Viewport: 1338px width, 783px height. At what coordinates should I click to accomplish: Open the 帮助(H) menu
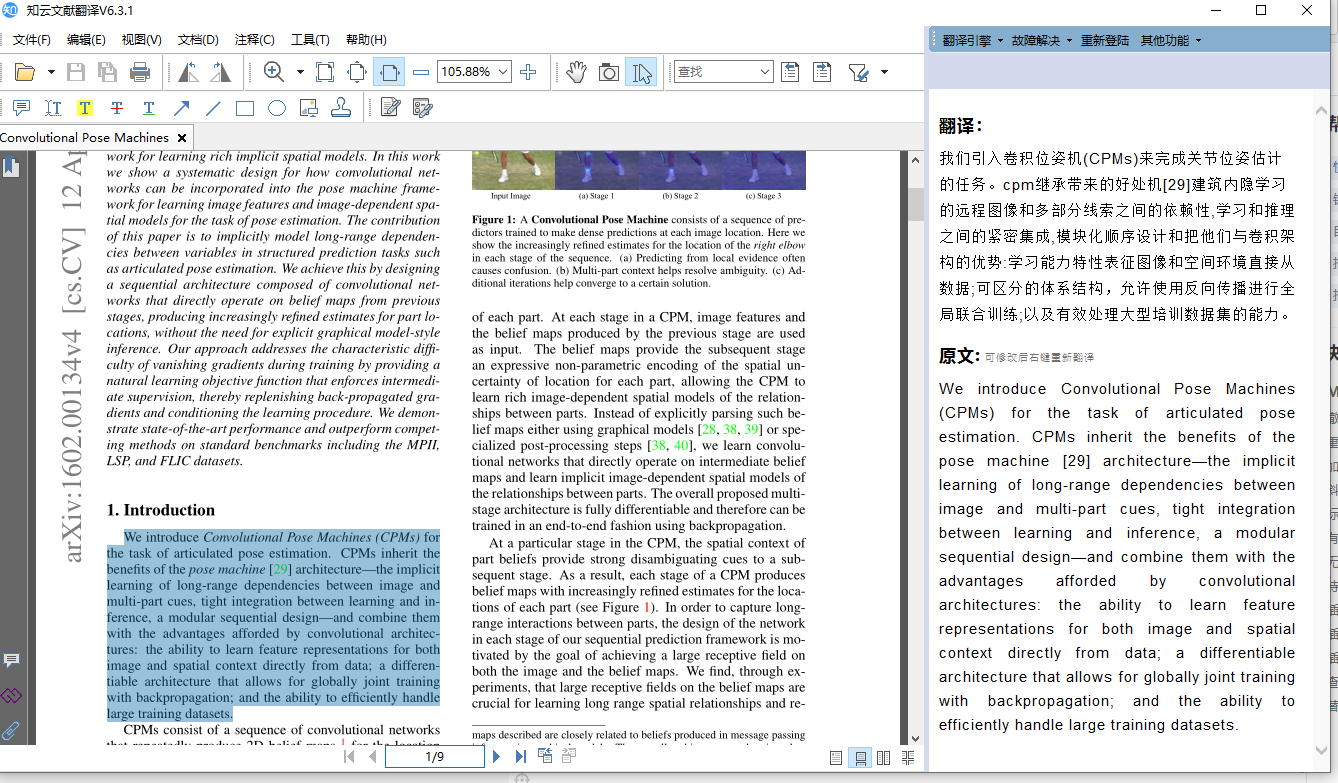tap(366, 40)
